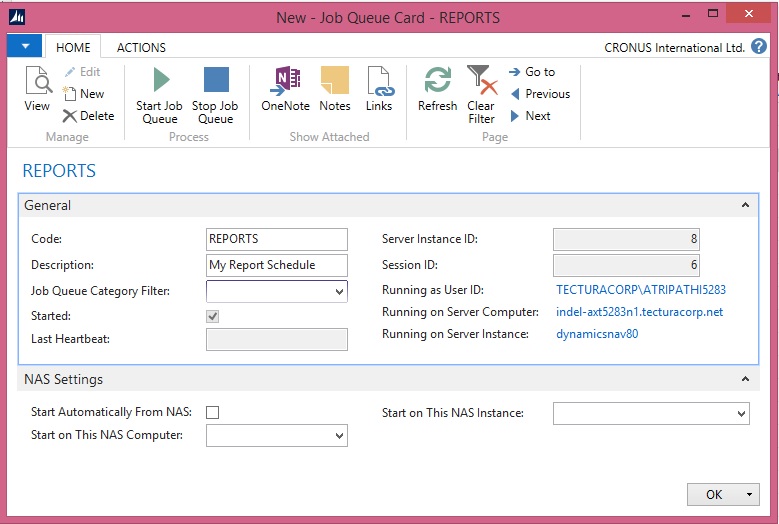Screen dimensions: 779x524
Task: Select the HOME ribbon tab
Action: coord(73,47)
